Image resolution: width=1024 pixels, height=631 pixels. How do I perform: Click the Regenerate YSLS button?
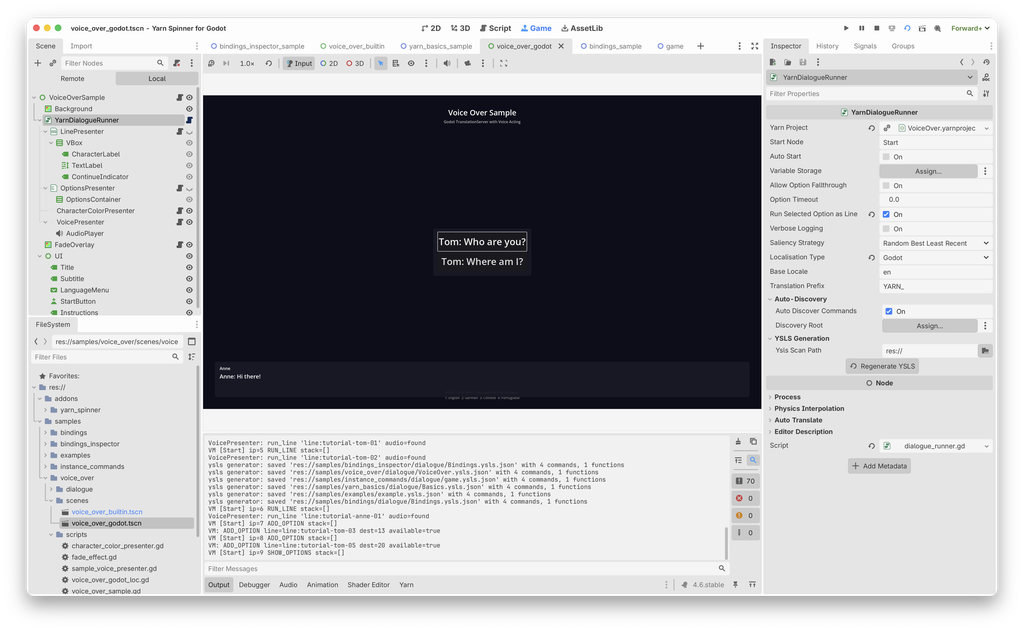(880, 365)
